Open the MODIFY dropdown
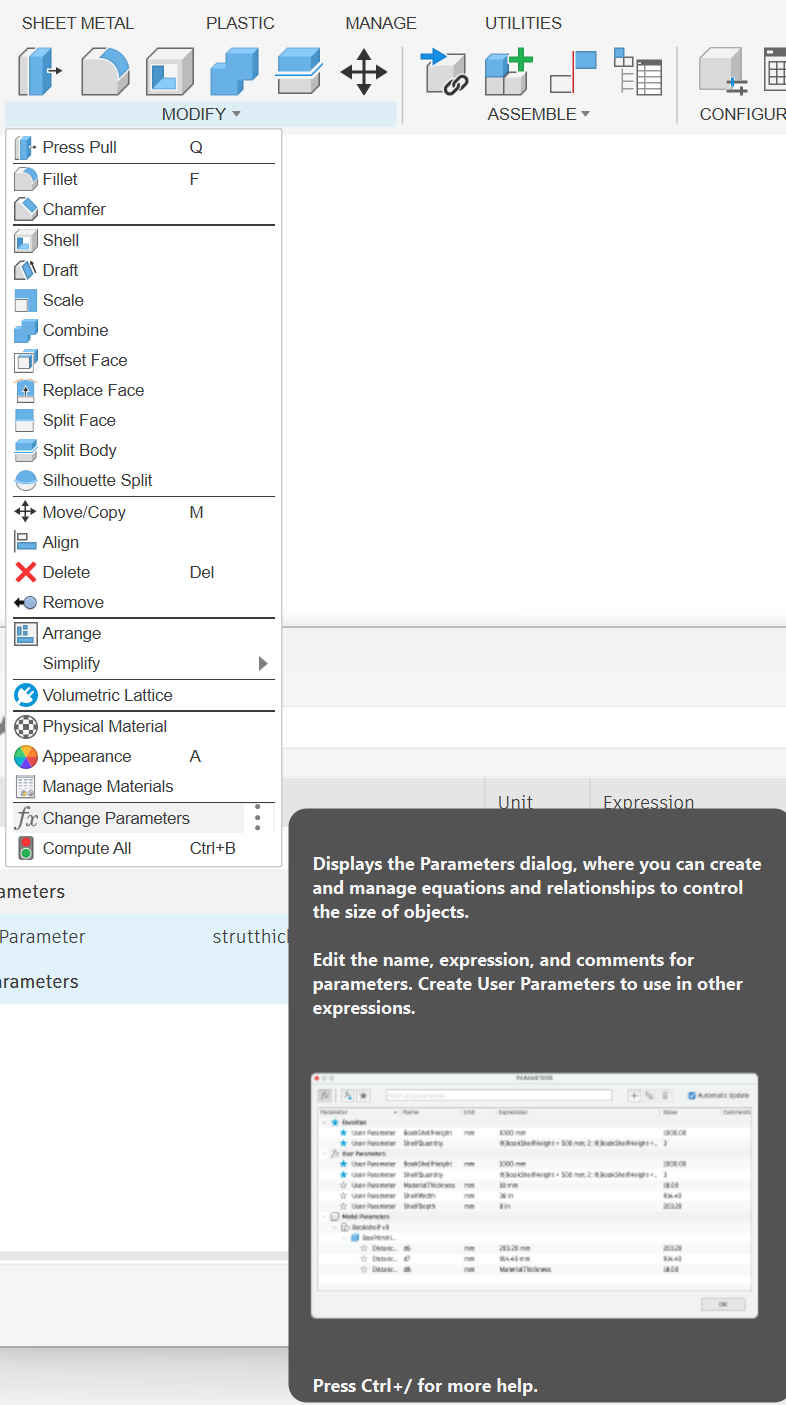The width and height of the screenshot is (786, 1405). [201, 114]
